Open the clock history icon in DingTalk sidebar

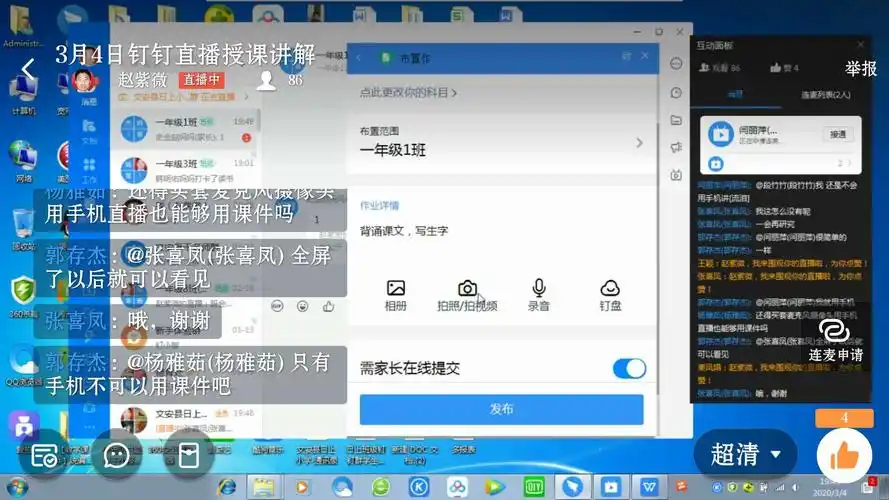(x=676, y=92)
